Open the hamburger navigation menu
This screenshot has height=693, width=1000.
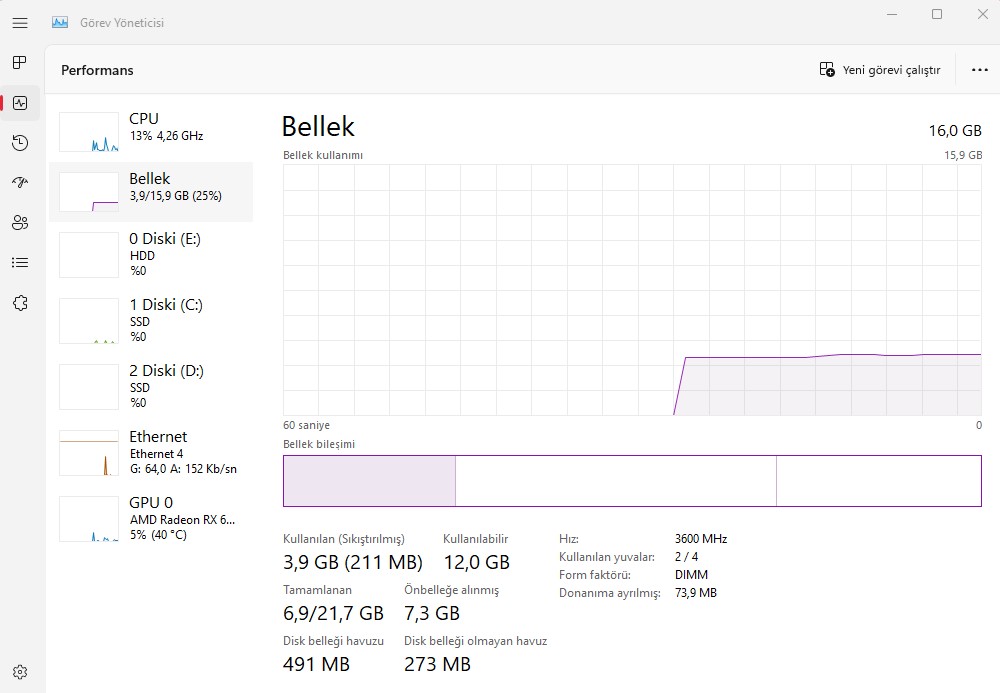click(x=20, y=23)
